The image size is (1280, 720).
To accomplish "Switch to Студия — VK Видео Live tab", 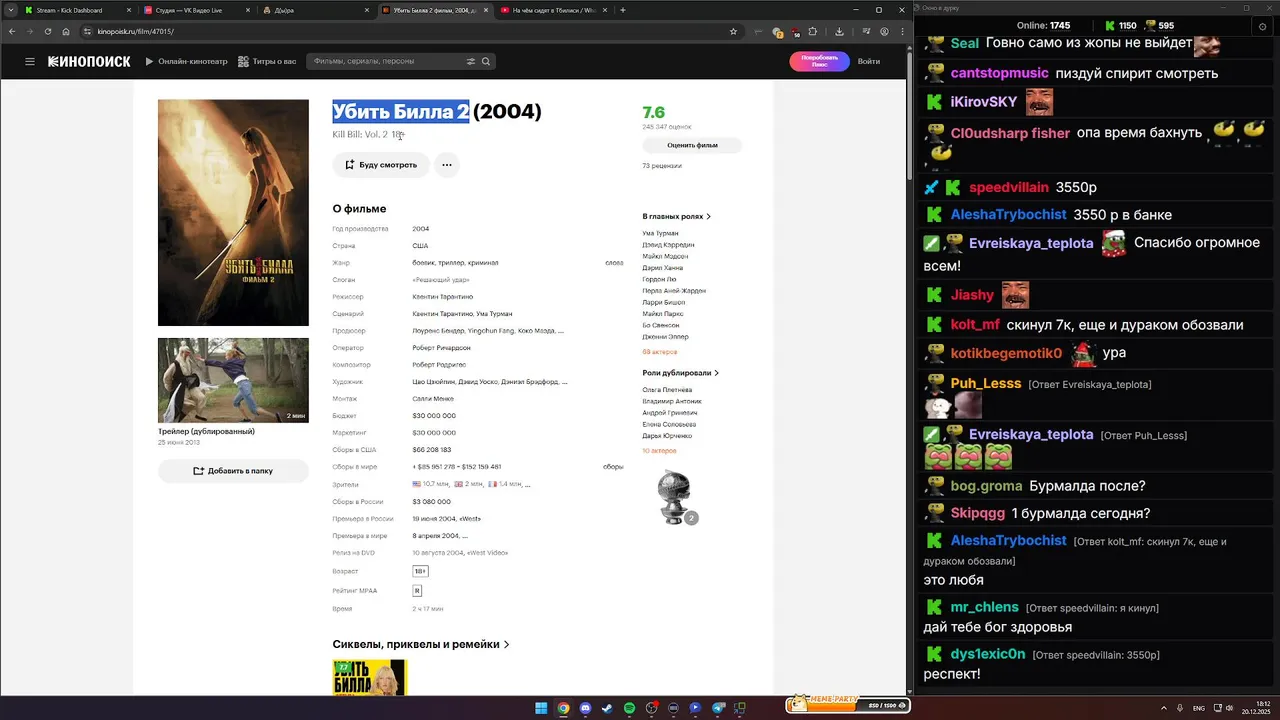I will (196, 10).
